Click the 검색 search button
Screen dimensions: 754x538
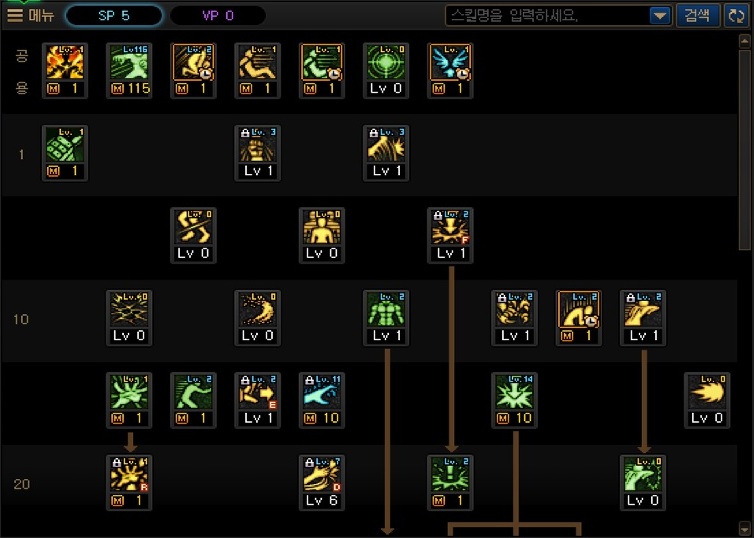click(698, 15)
